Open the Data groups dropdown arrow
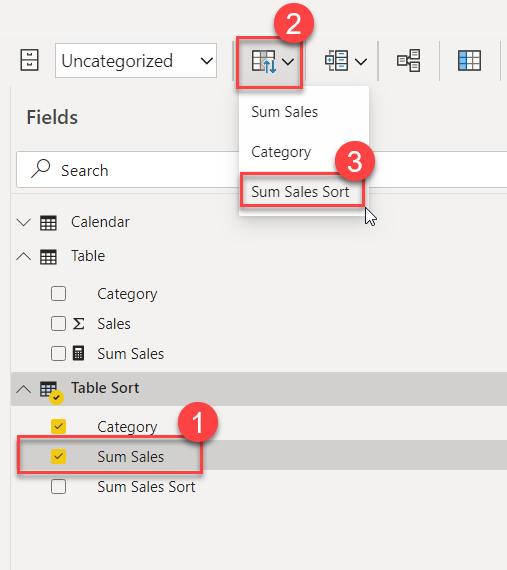Viewport: 507px width, 570px height. 361,61
